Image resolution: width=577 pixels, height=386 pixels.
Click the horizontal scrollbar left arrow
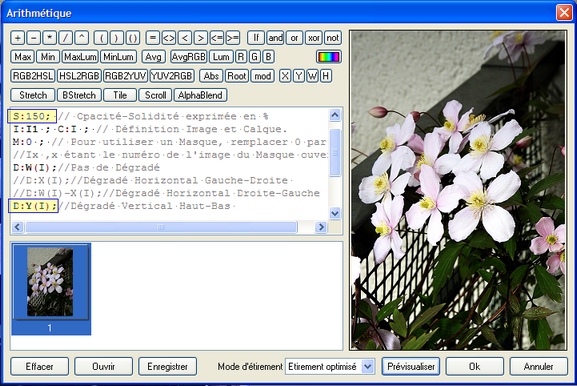(x=17, y=227)
